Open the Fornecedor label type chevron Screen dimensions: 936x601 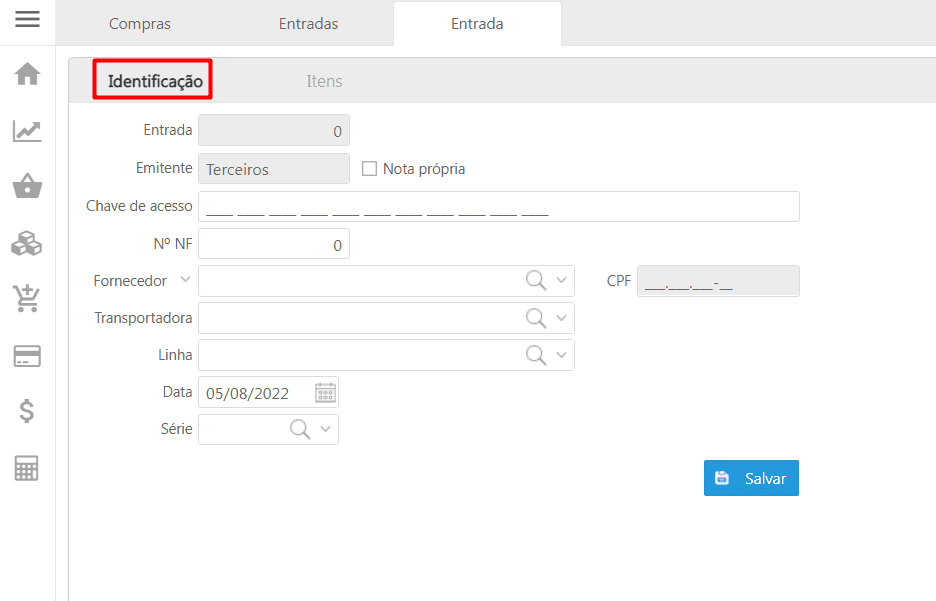point(184,280)
